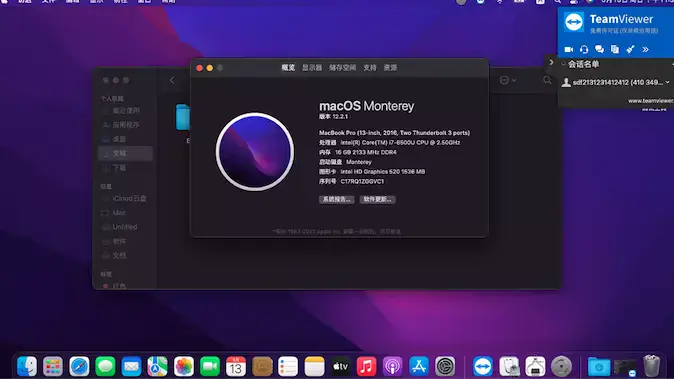674x379 pixels.
Task: Open Contacts from the Dock
Action: (x=262, y=367)
